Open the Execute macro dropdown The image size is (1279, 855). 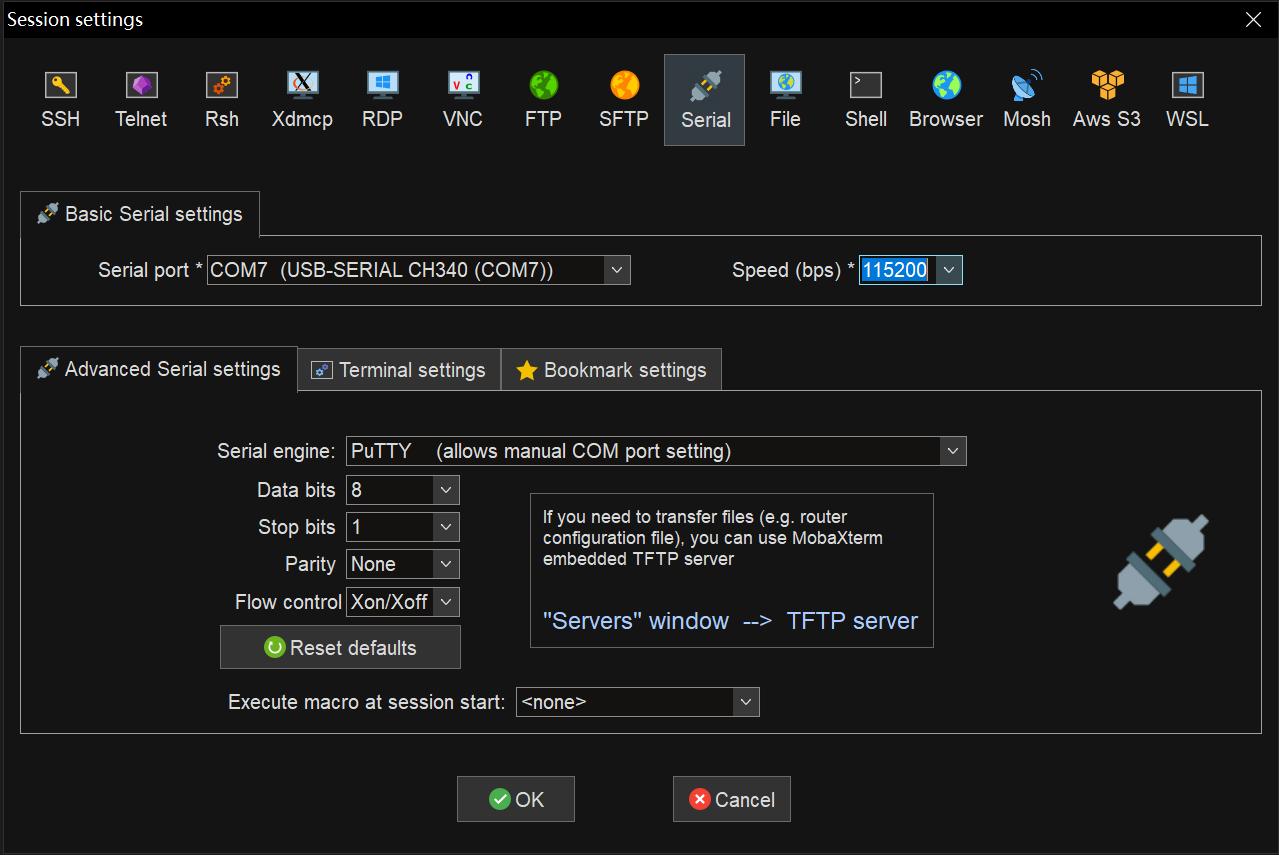(x=746, y=702)
